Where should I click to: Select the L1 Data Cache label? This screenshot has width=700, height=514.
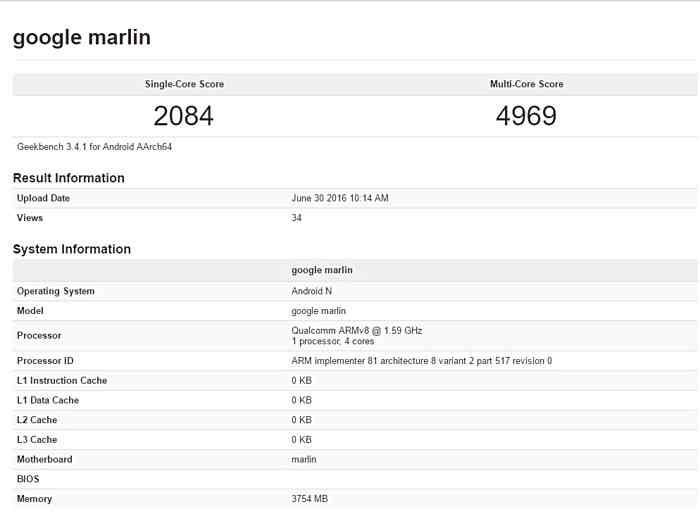click(48, 400)
